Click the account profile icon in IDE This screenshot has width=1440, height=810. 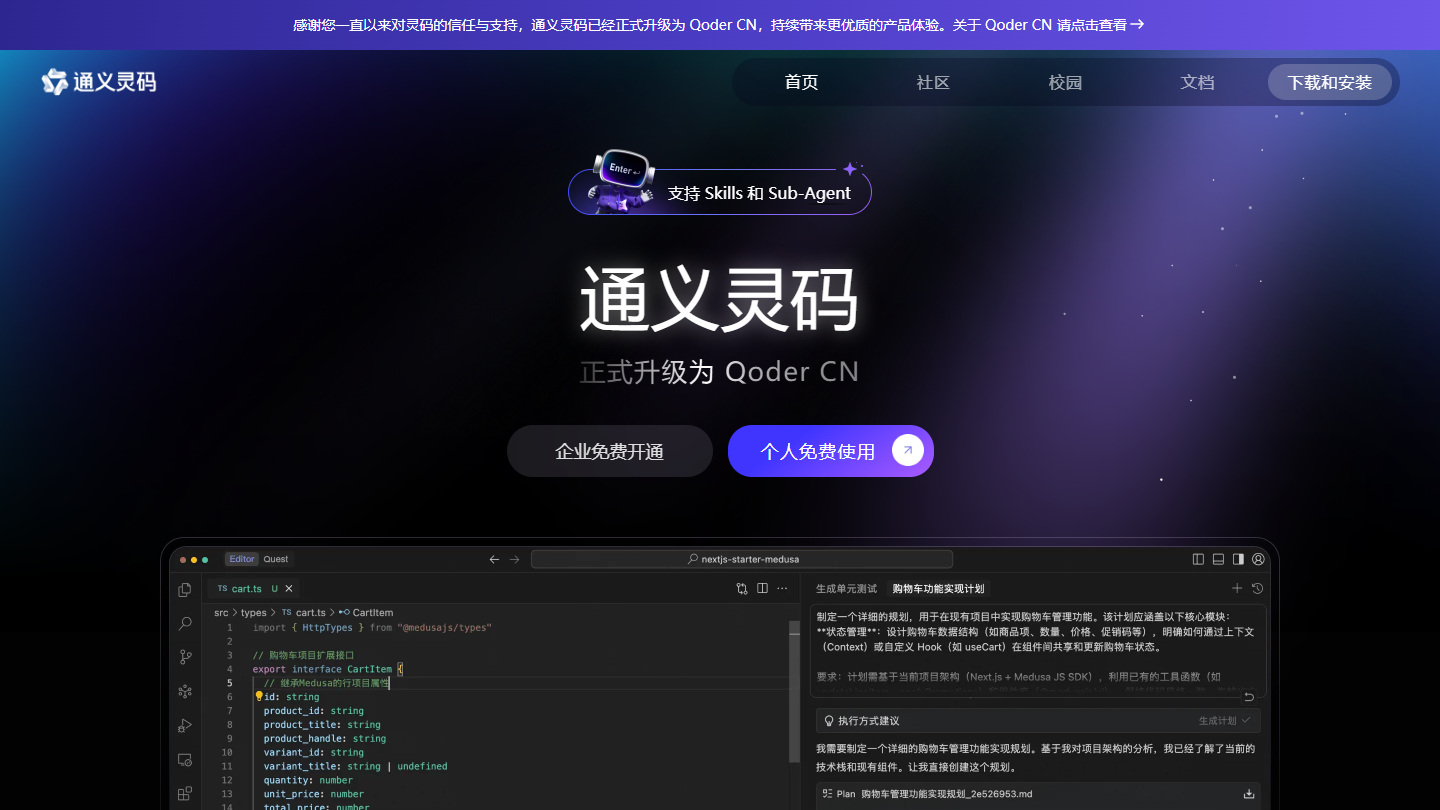click(x=1258, y=559)
